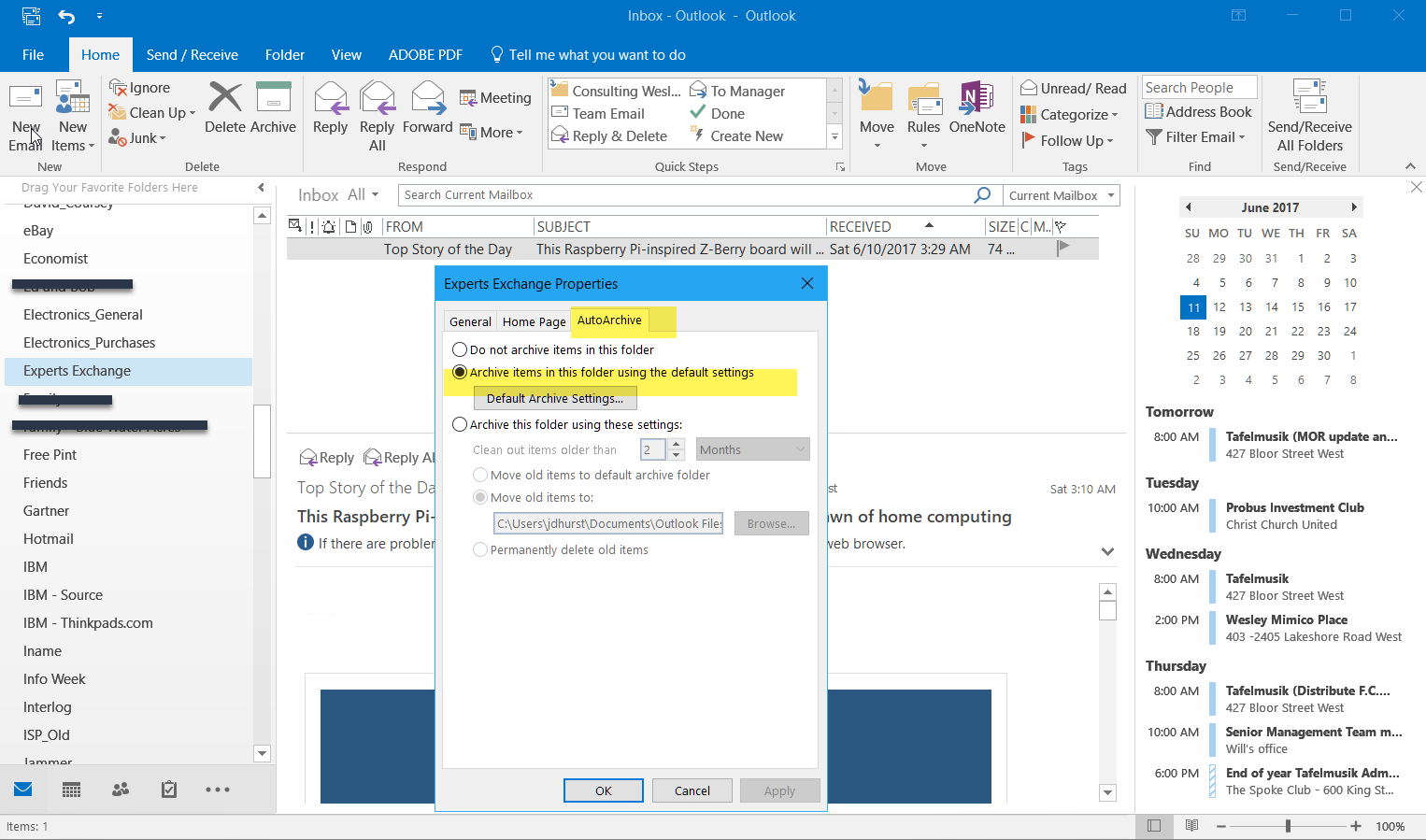Click the Apply button in the Experts Exchange Properties dialog
Image resolution: width=1426 pixels, height=840 pixels.
point(779,790)
